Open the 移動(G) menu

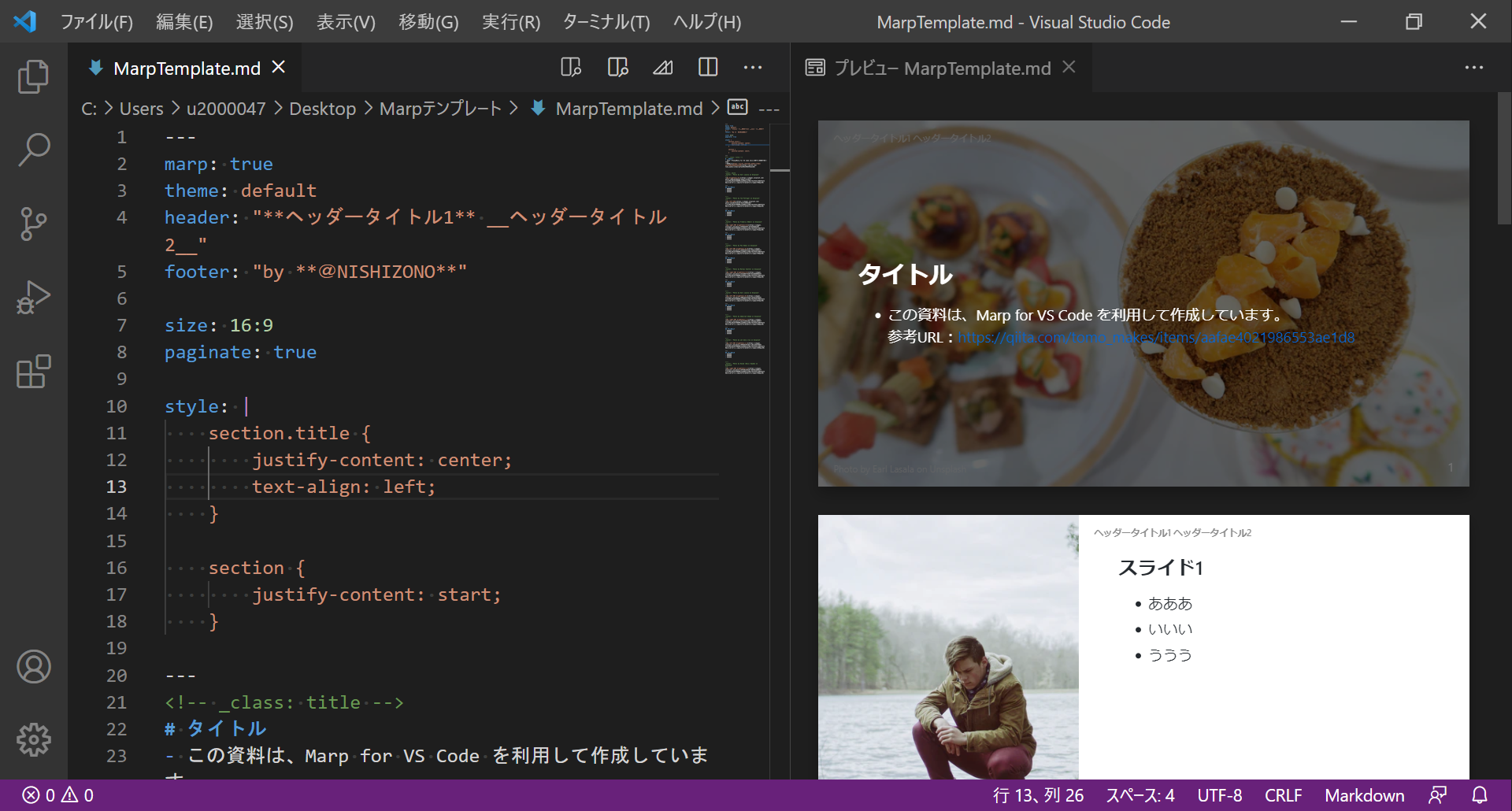(428, 22)
